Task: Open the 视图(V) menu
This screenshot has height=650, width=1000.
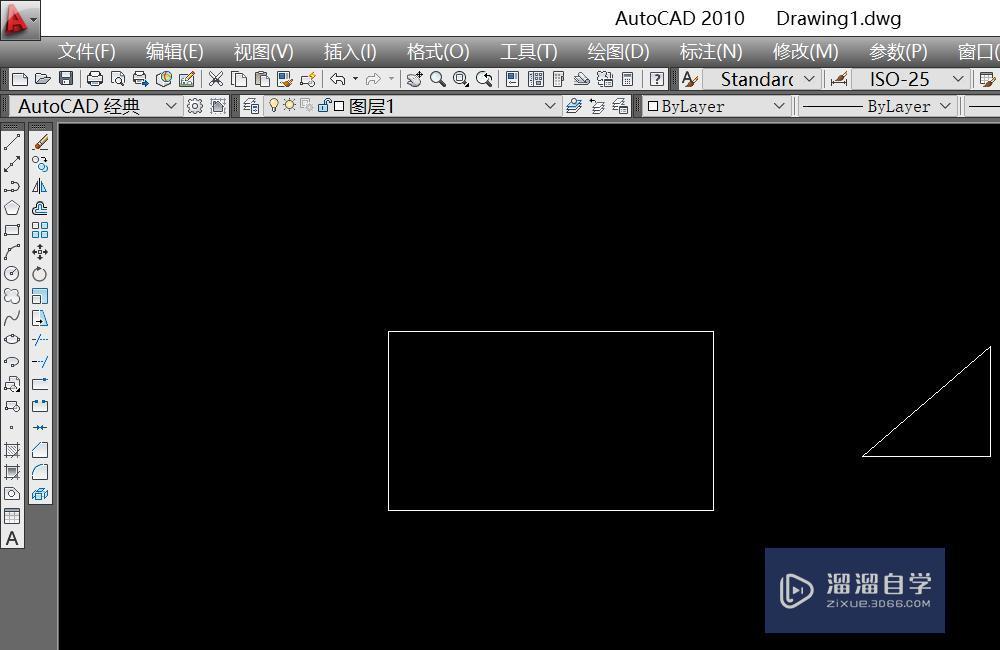Action: tap(263, 52)
